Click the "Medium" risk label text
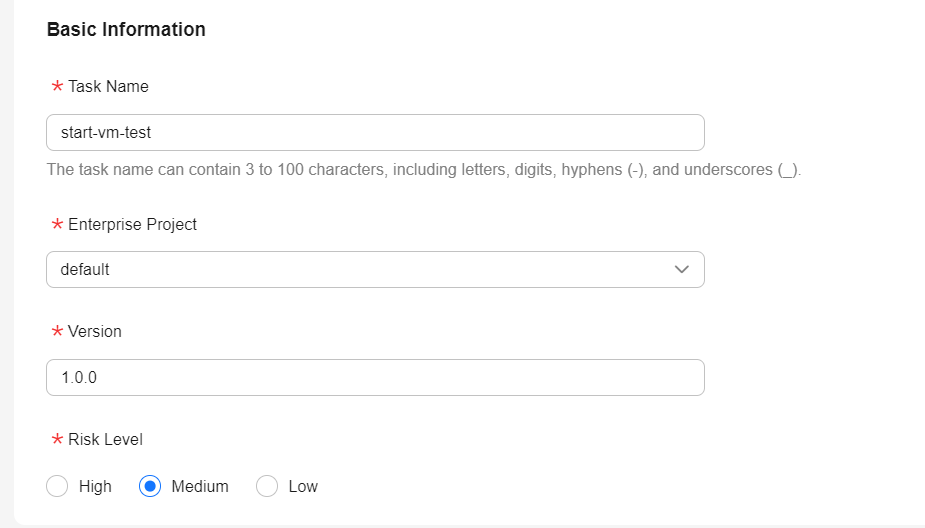The height and width of the screenshot is (528, 925). point(200,486)
